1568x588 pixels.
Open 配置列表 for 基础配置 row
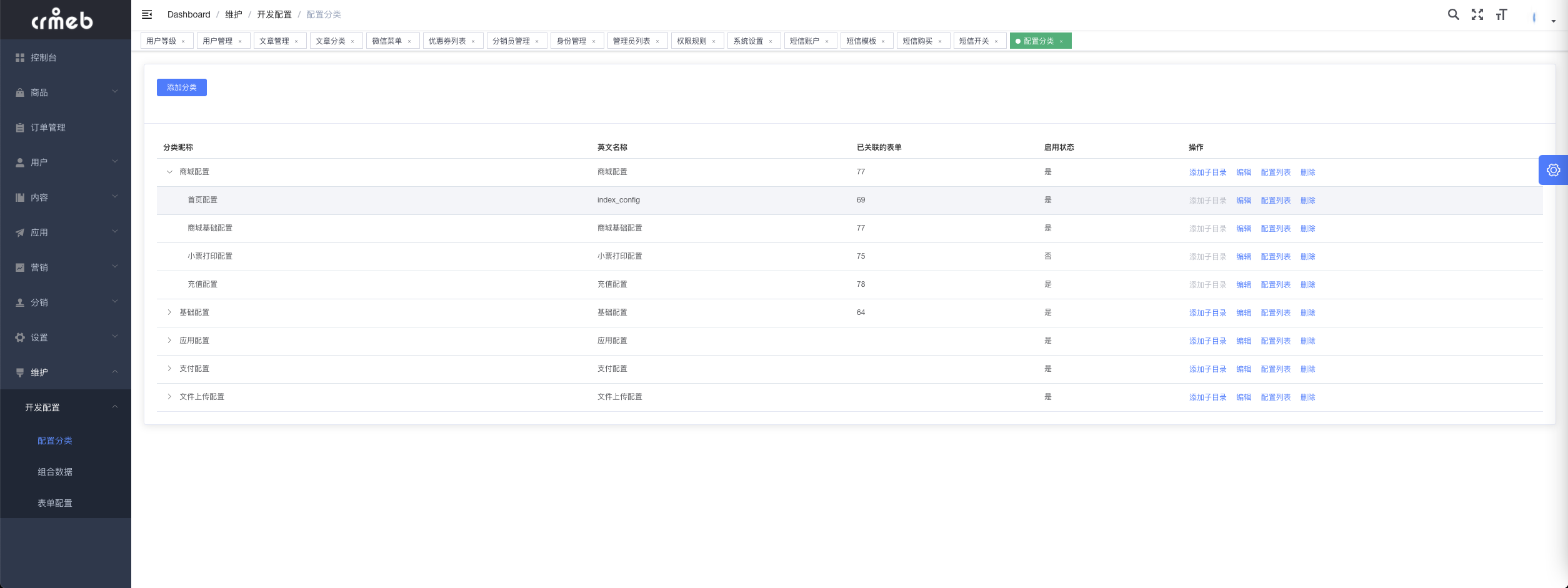click(1276, 313)
